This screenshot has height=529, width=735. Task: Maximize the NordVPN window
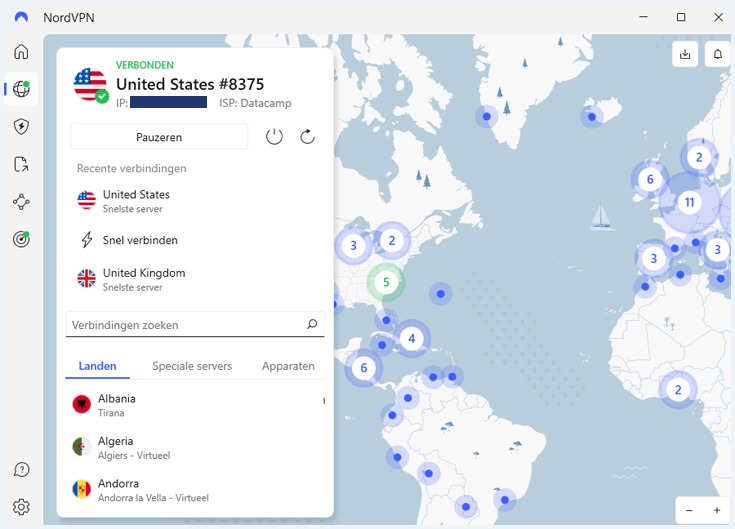point(681,17)
